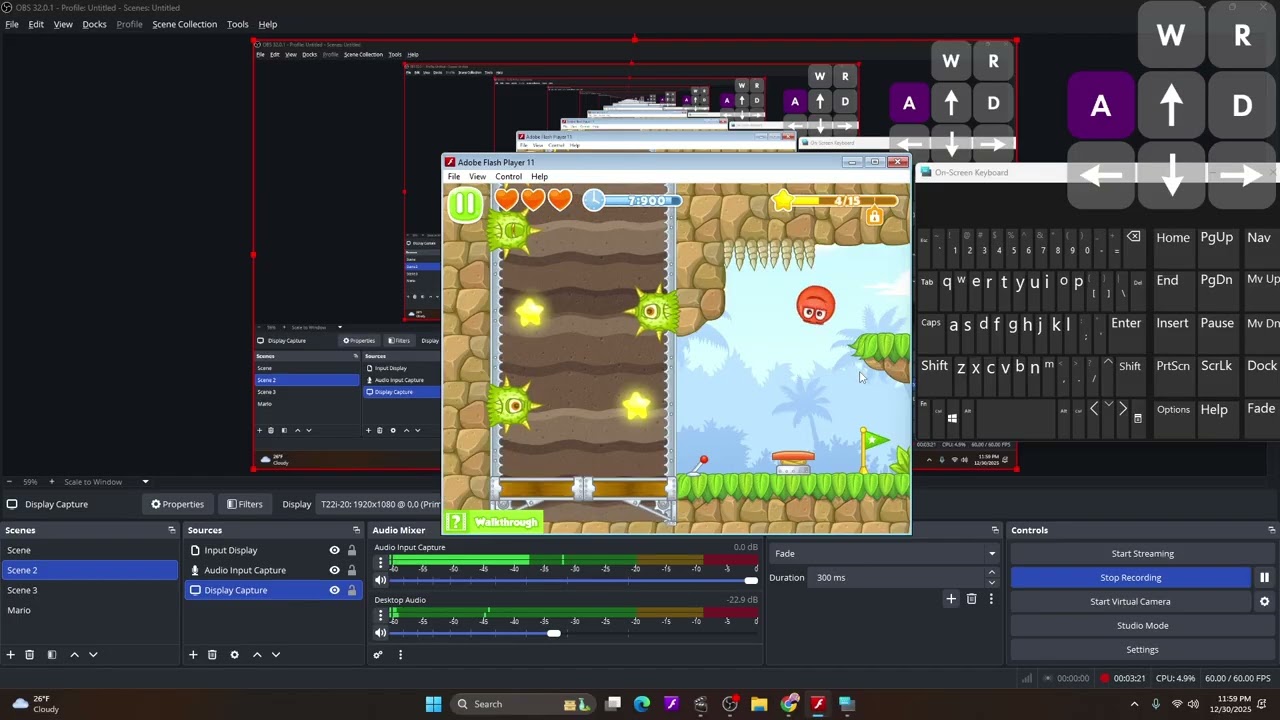Pause the game with the green pause button
This screenshot has height=720, width=1280.
(465, 203)
